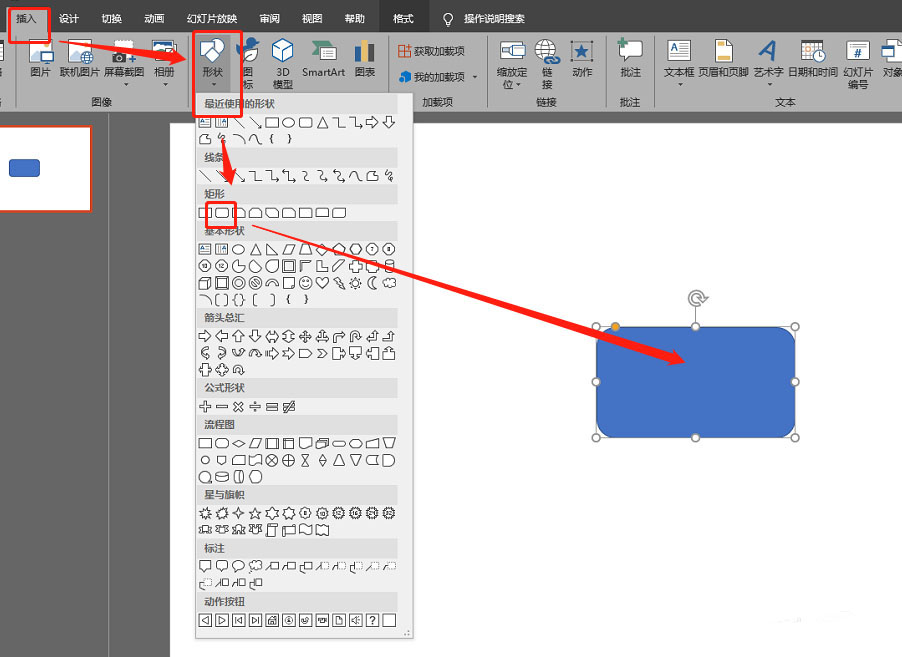
Task: Pick the 5-point star in 星与旗帜
Action: (255, 513)
